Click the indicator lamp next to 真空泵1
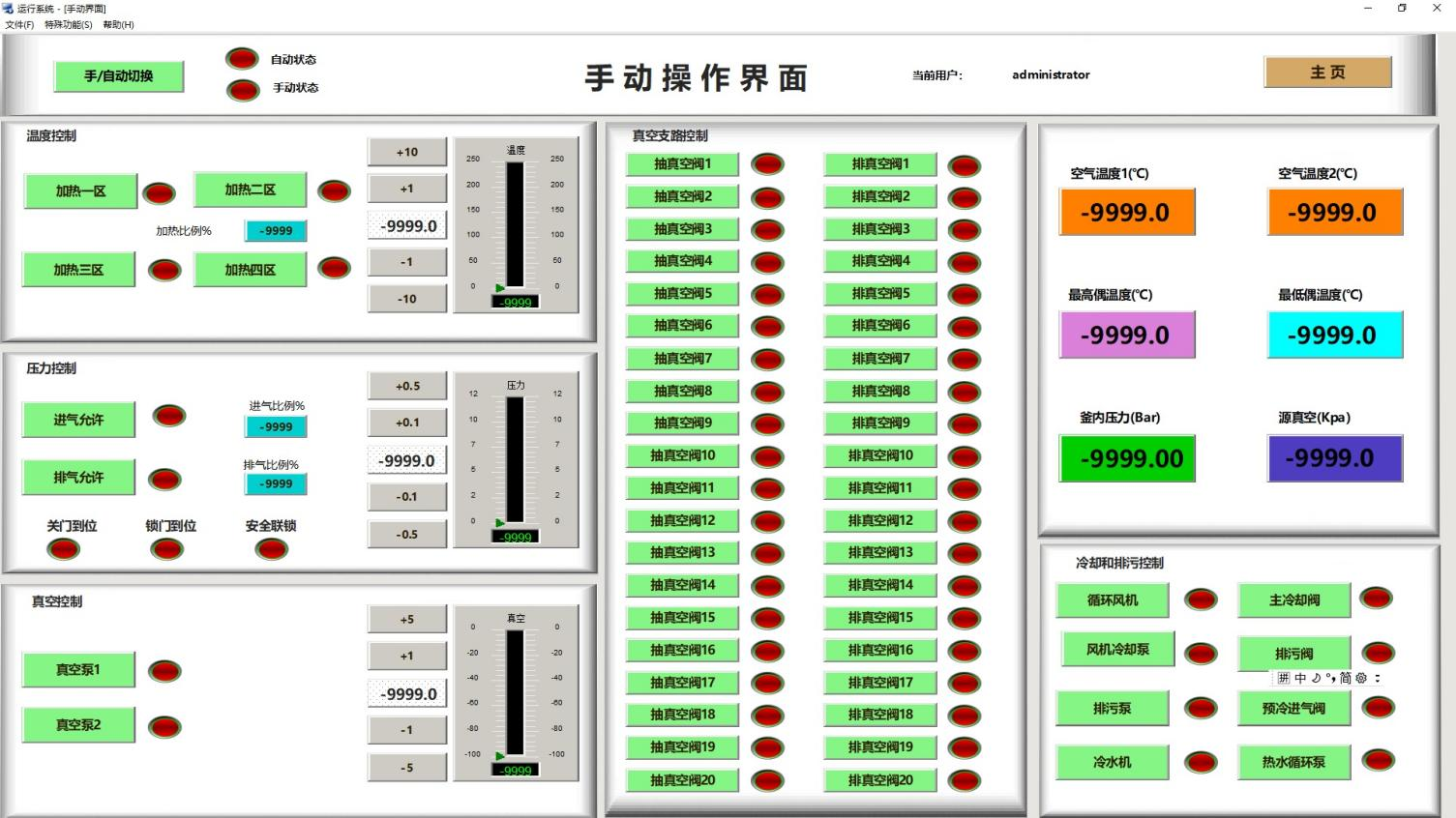The image size is (1456, 818). [164, 669]
